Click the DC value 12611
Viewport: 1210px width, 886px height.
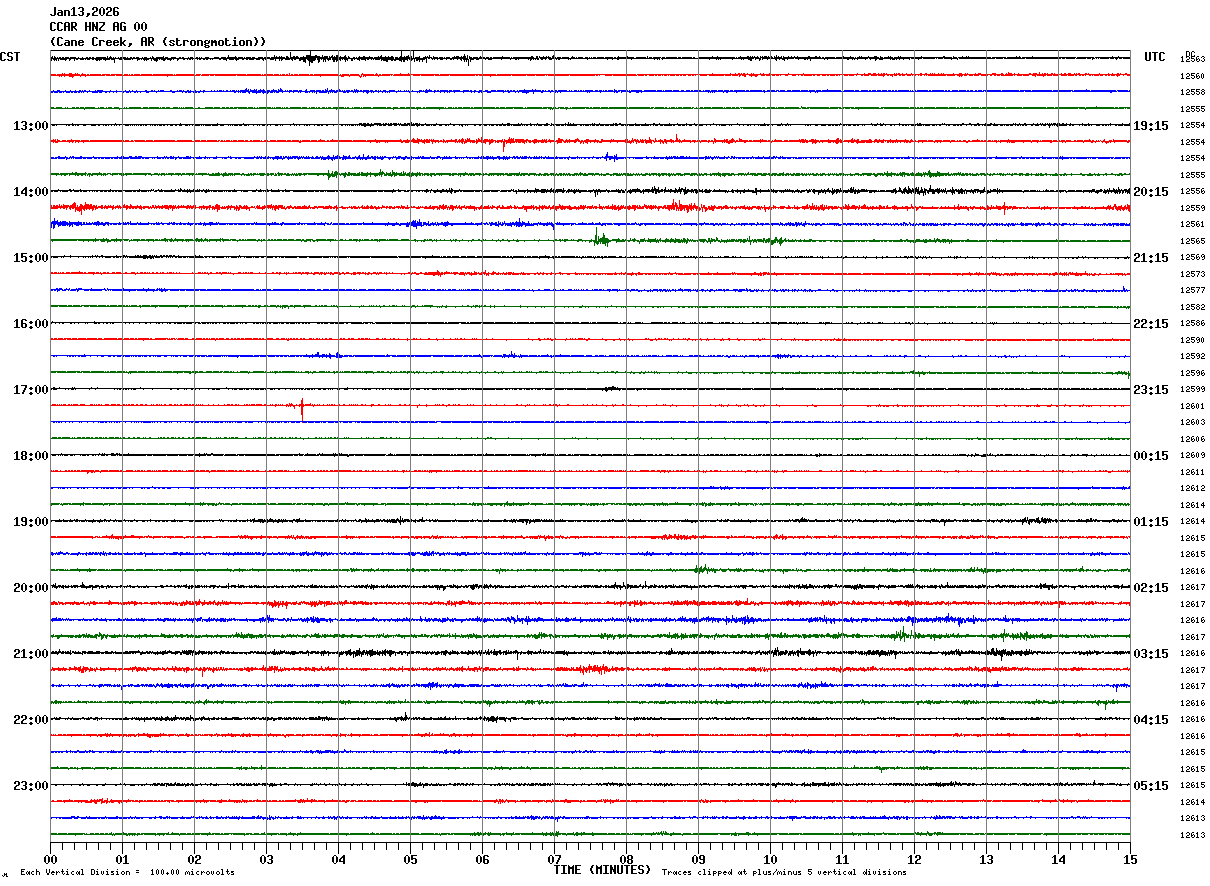click(1193, 472)
